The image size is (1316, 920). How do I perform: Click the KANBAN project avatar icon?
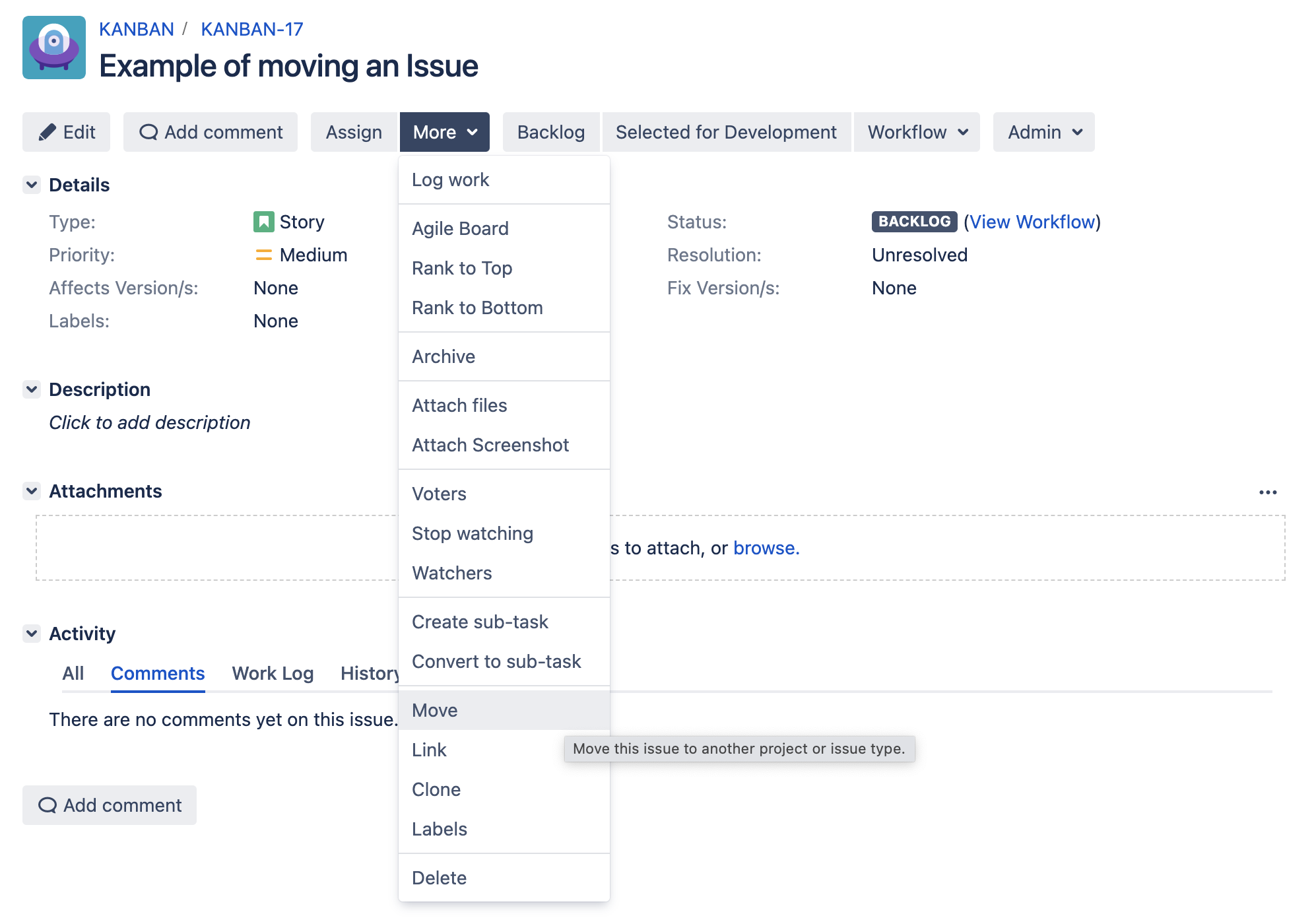pos(54,48)
